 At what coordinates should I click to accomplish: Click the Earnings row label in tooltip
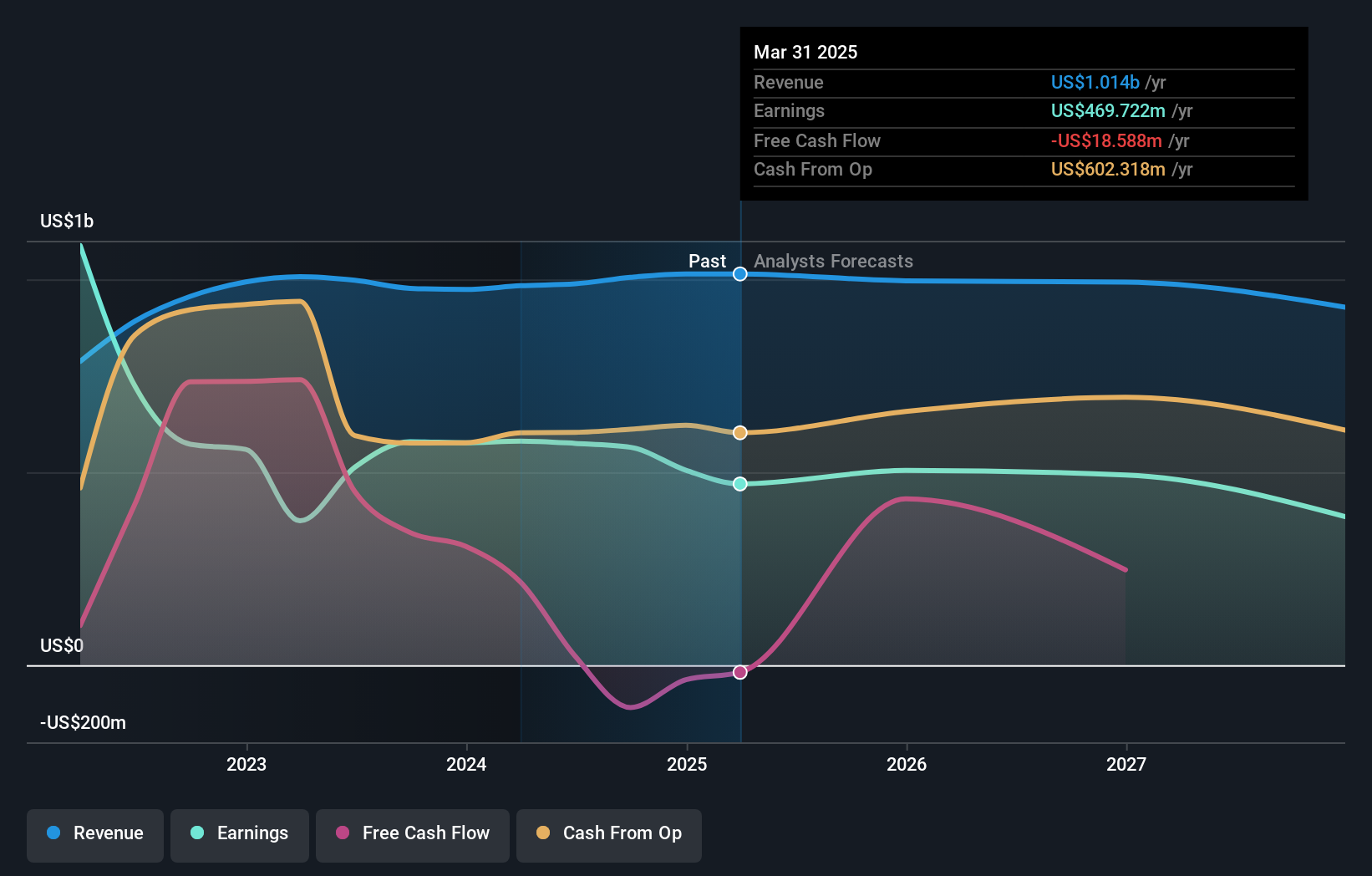(789, 110)
